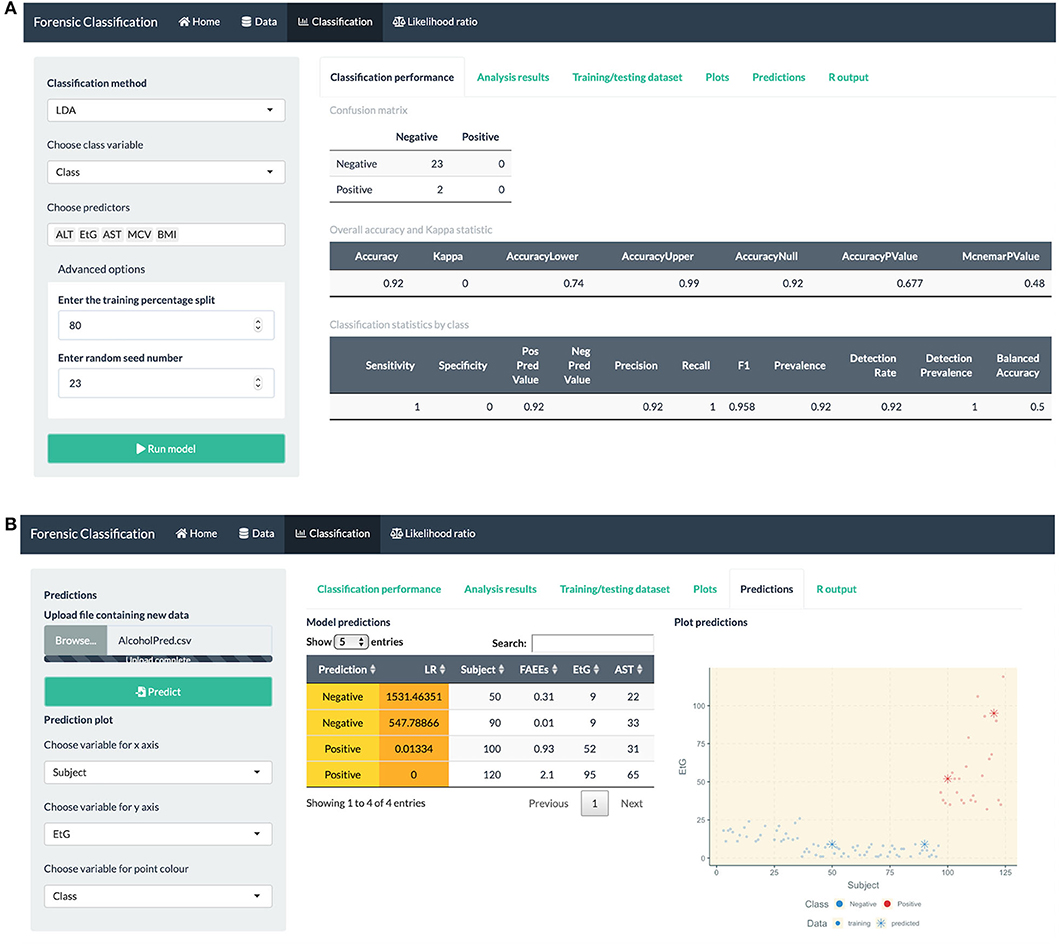Switch to Predictions tab in panel A

tap(779, 77)
